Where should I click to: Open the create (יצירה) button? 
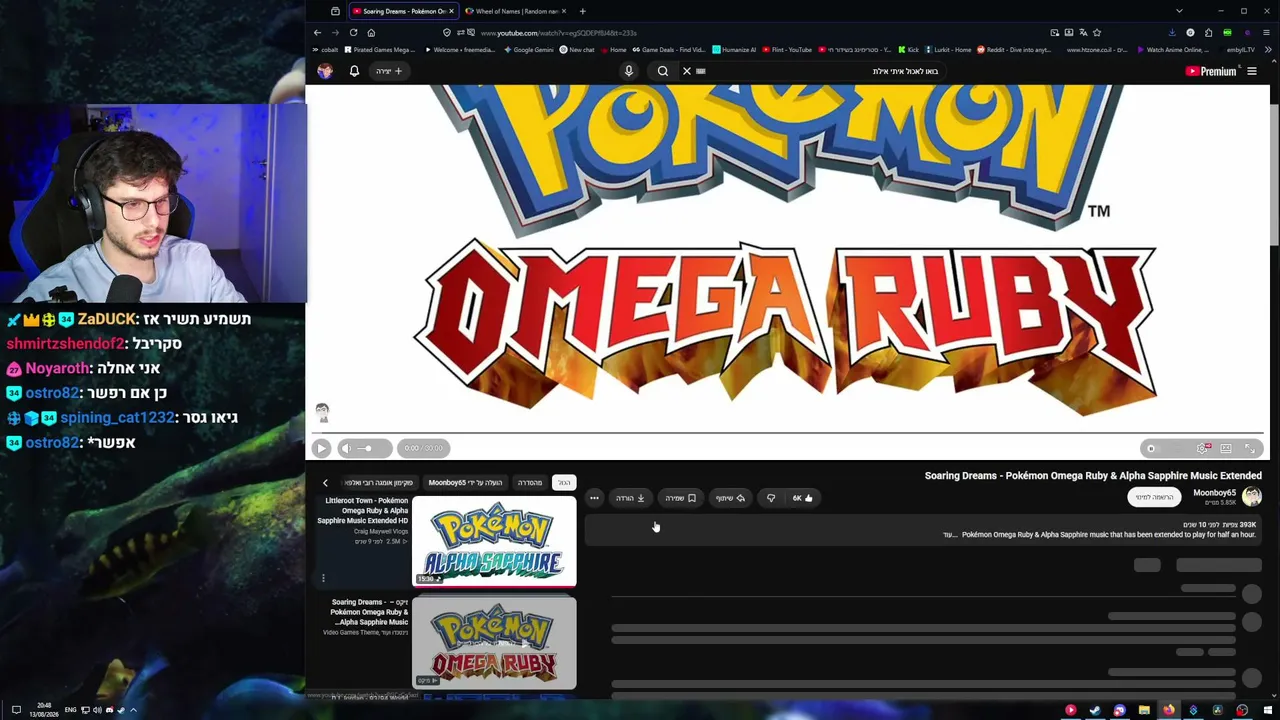[x=389, y=71]
